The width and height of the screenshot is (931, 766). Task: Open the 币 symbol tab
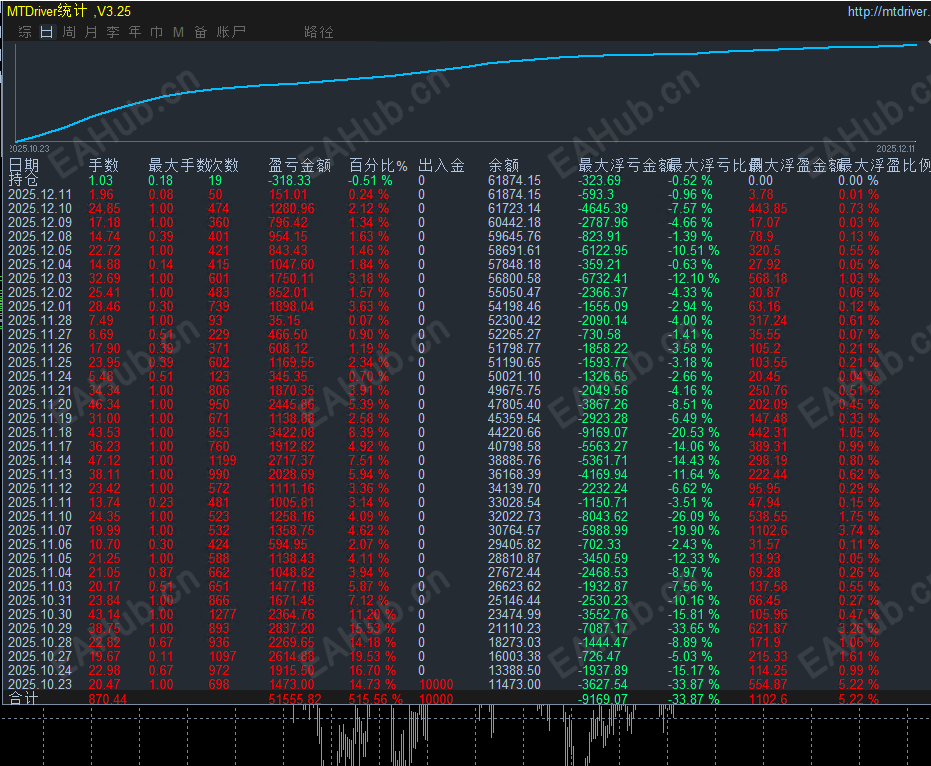click(157, 32)
